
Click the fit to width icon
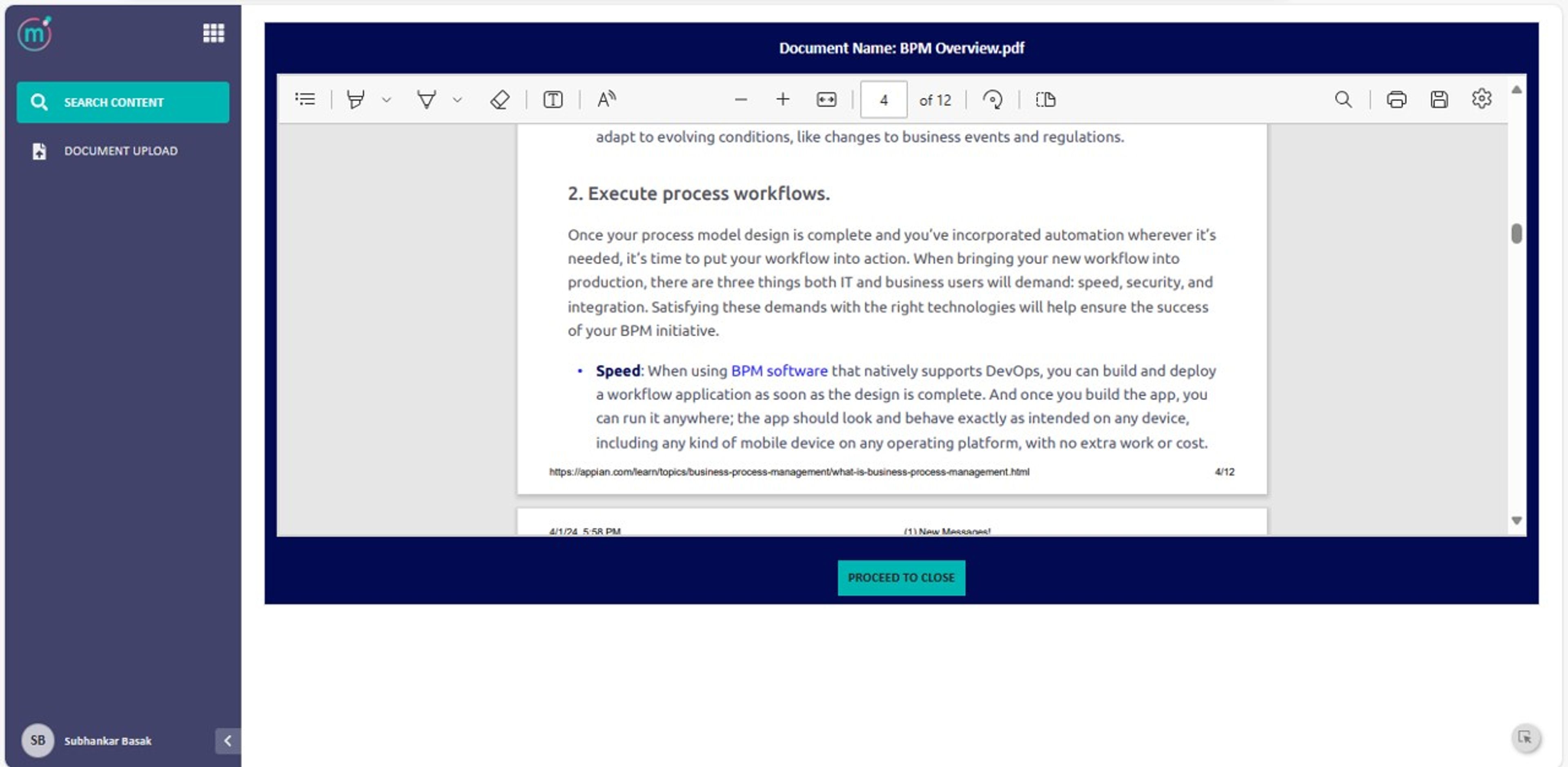(x=826, y=100)
